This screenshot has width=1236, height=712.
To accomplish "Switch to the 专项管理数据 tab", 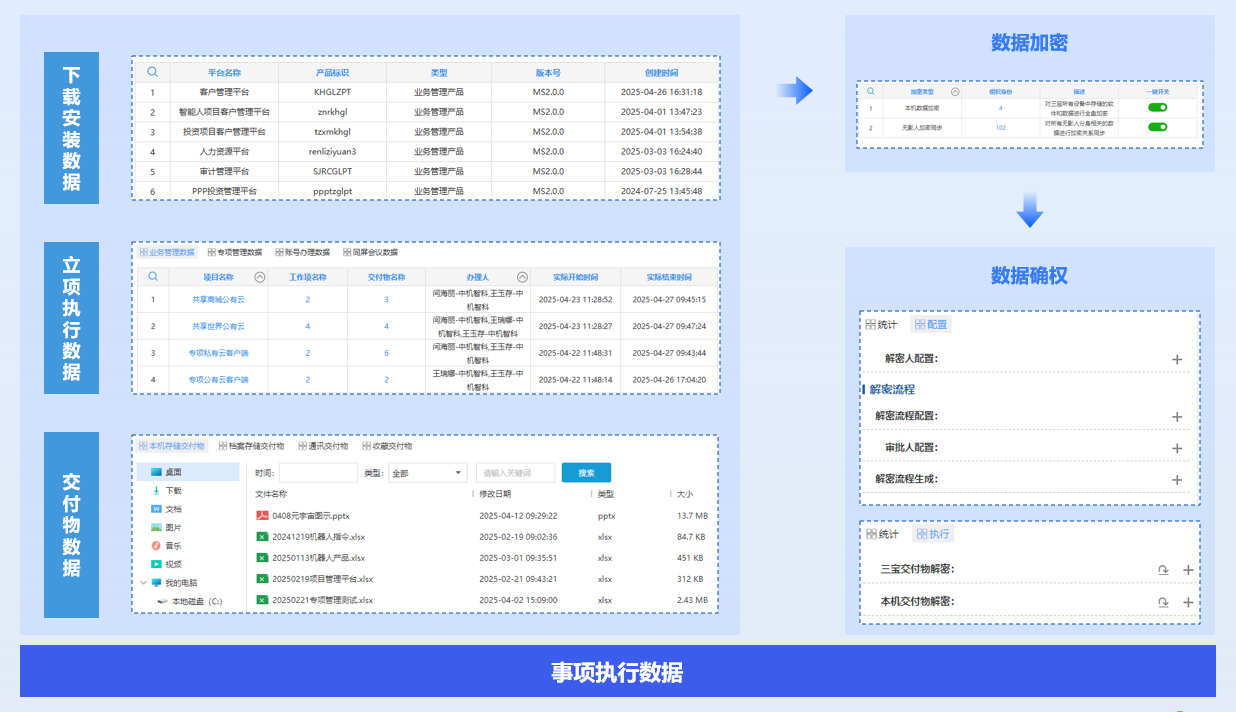I will (x=234, y=253).
